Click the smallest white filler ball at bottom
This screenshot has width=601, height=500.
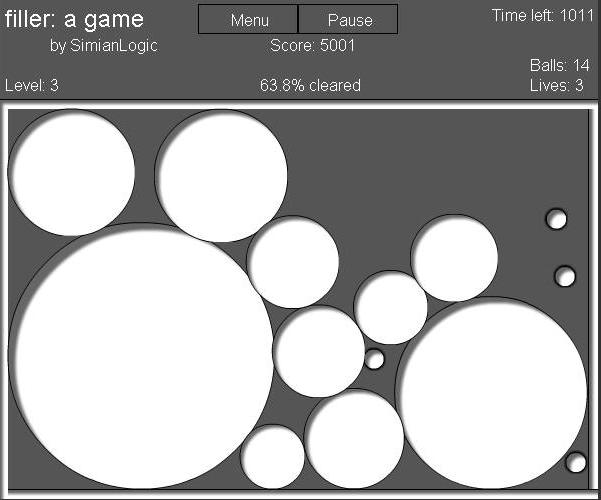272,458
